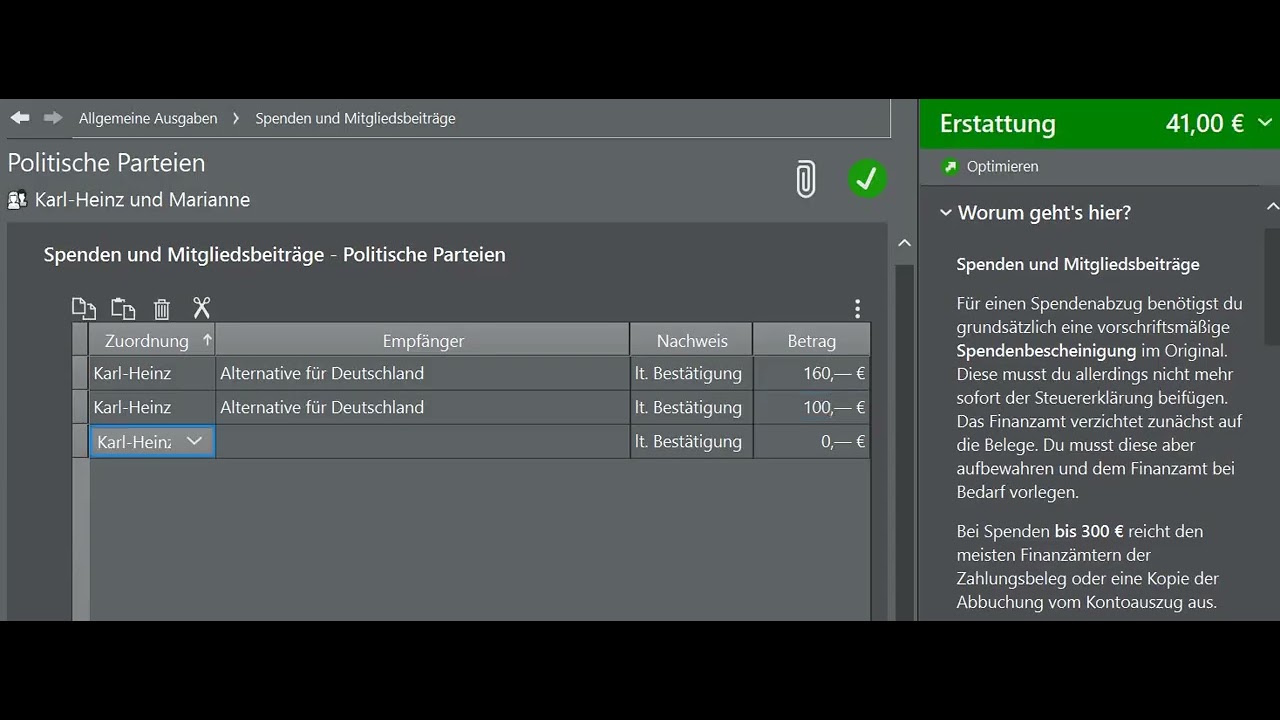This screenshot has width=1280, height=720.
Task: Delete row using the trash icon
Action: point(162,309)
